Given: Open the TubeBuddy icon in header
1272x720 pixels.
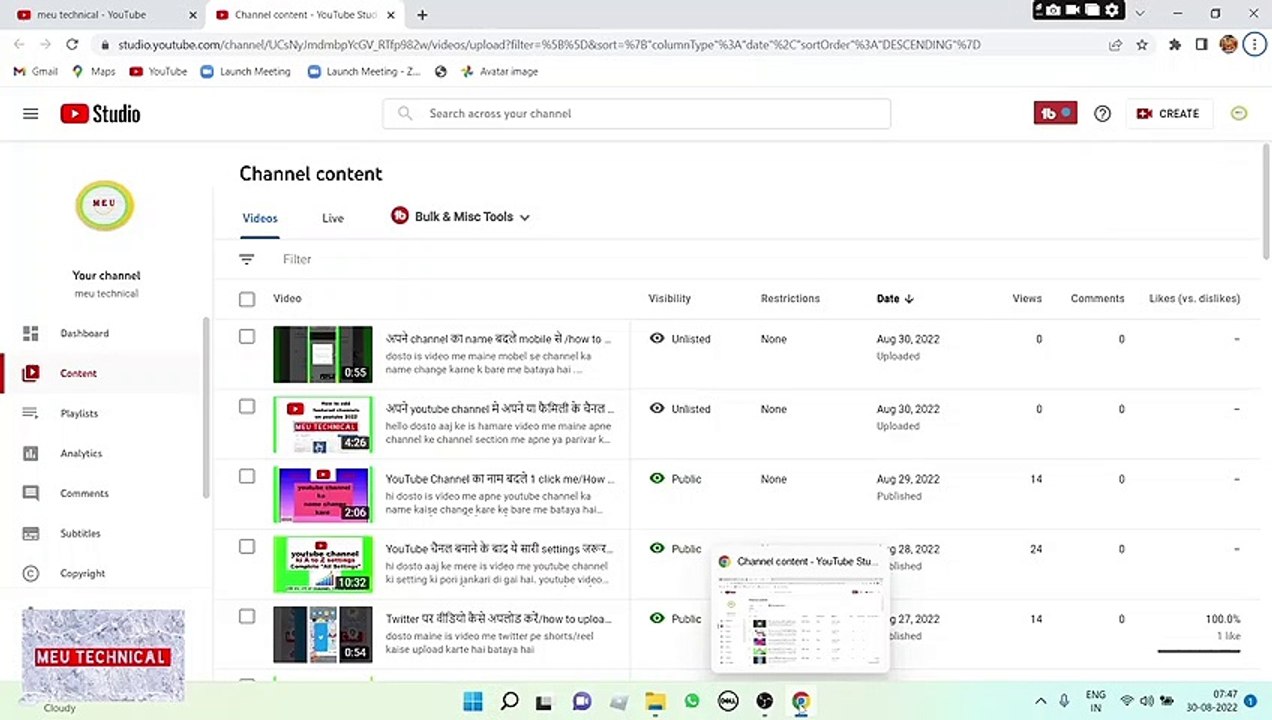Looking at the screenshot, I should pos(1055,114).
